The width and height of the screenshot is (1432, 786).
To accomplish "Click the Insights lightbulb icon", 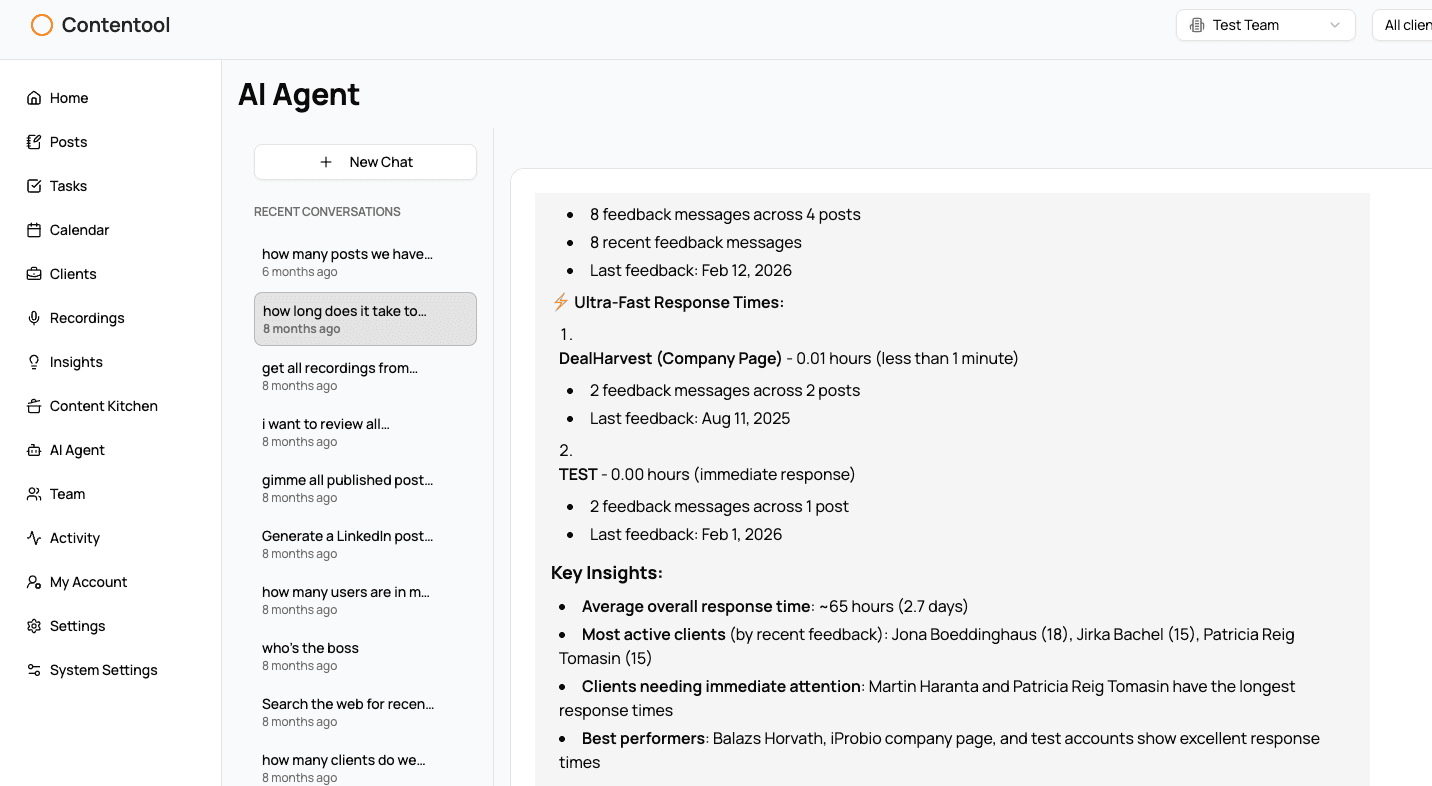I will click(34, 362).
